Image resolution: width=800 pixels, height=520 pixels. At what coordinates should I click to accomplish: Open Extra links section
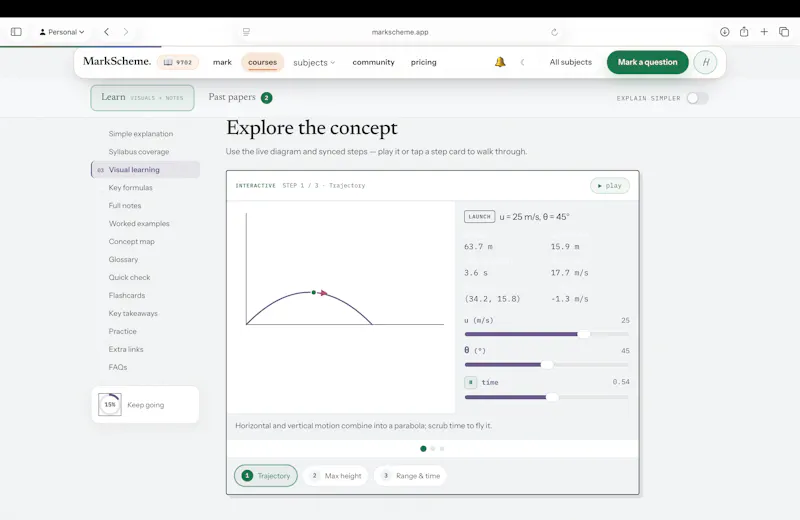[x=126, y=349]
